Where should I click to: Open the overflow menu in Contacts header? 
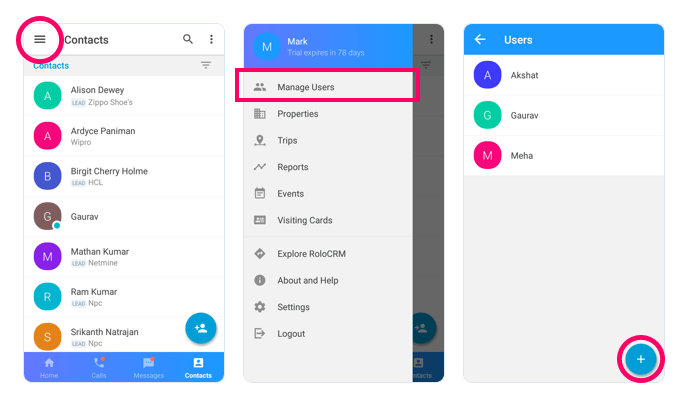click(211, 39)
